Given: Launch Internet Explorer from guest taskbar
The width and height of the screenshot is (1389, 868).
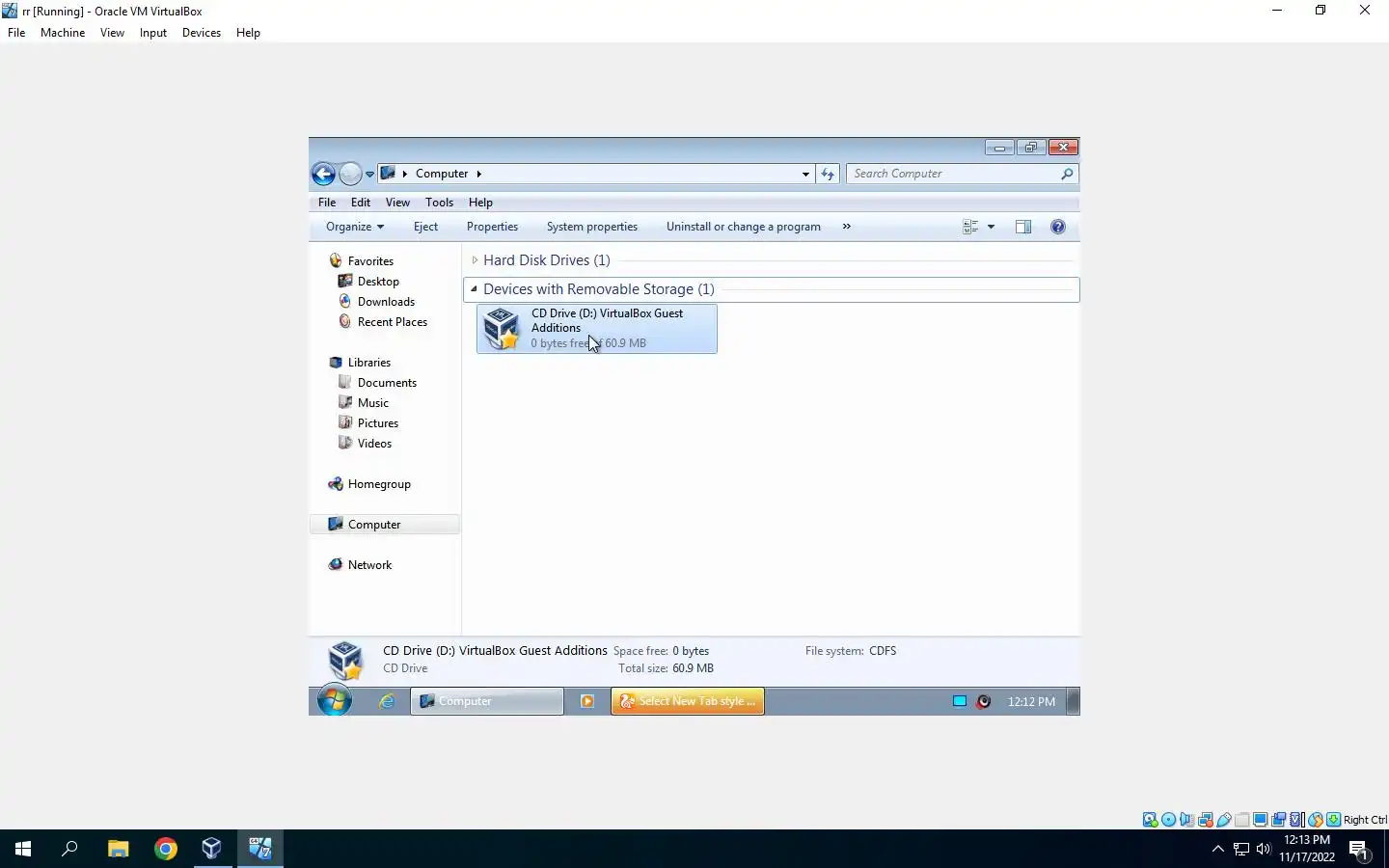Looking at the screenshot, I should pyautogui.click(x=387, y=701).
